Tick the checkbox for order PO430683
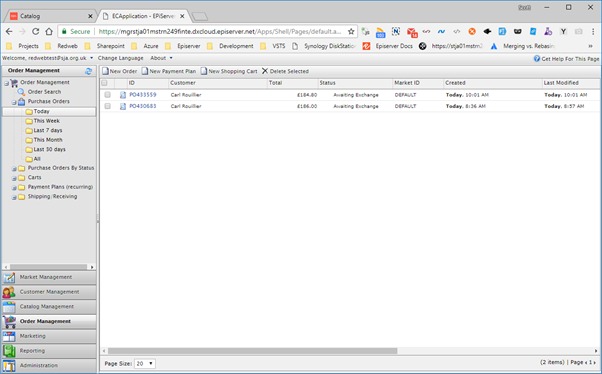Screen dimensions: 602x374 coord(108,106)
